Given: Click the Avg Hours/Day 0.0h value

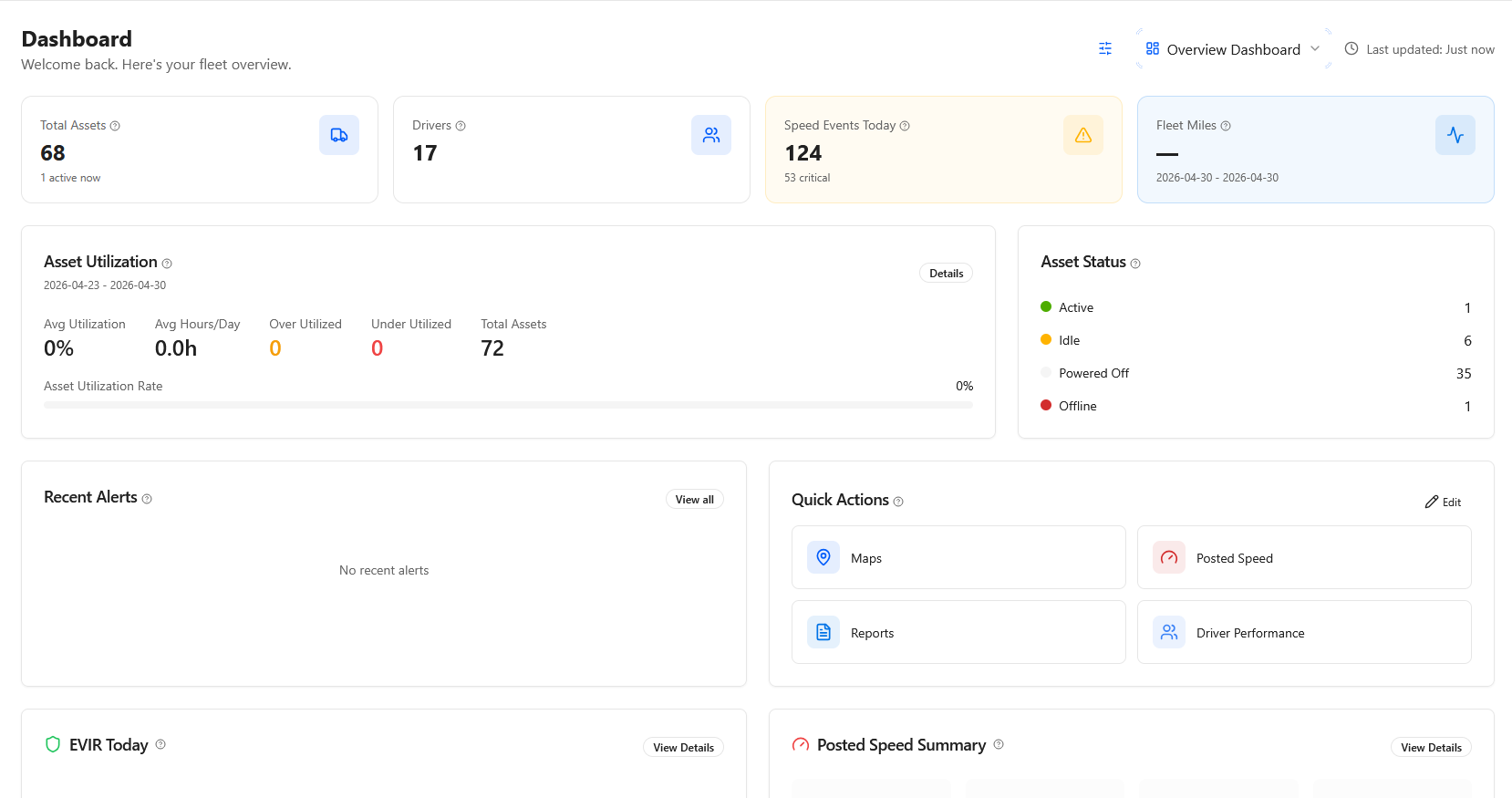Looking at the screenshot, I should (x=176, y=348).
